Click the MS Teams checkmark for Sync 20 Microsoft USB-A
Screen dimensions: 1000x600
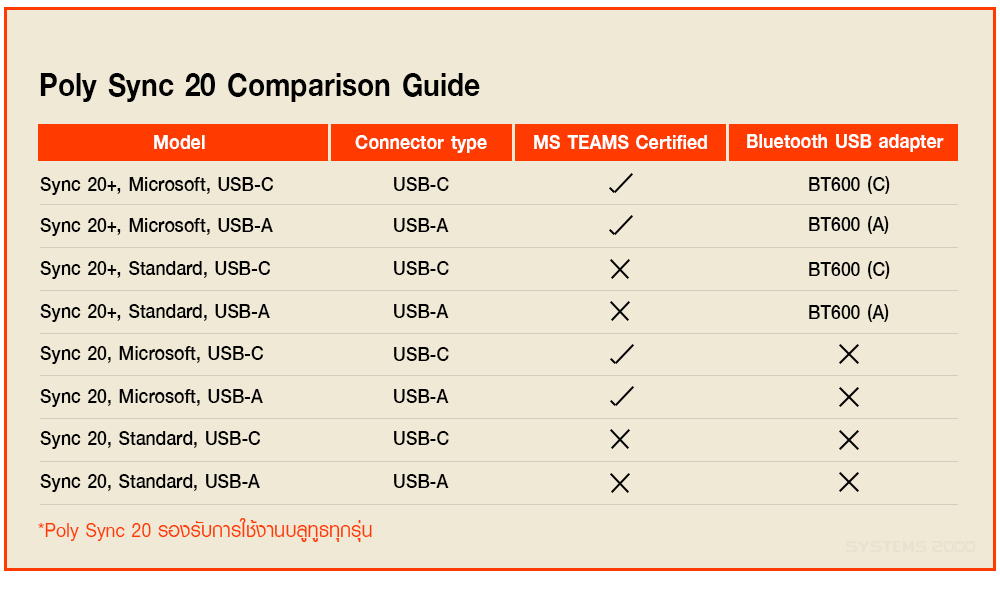point(620,397)
